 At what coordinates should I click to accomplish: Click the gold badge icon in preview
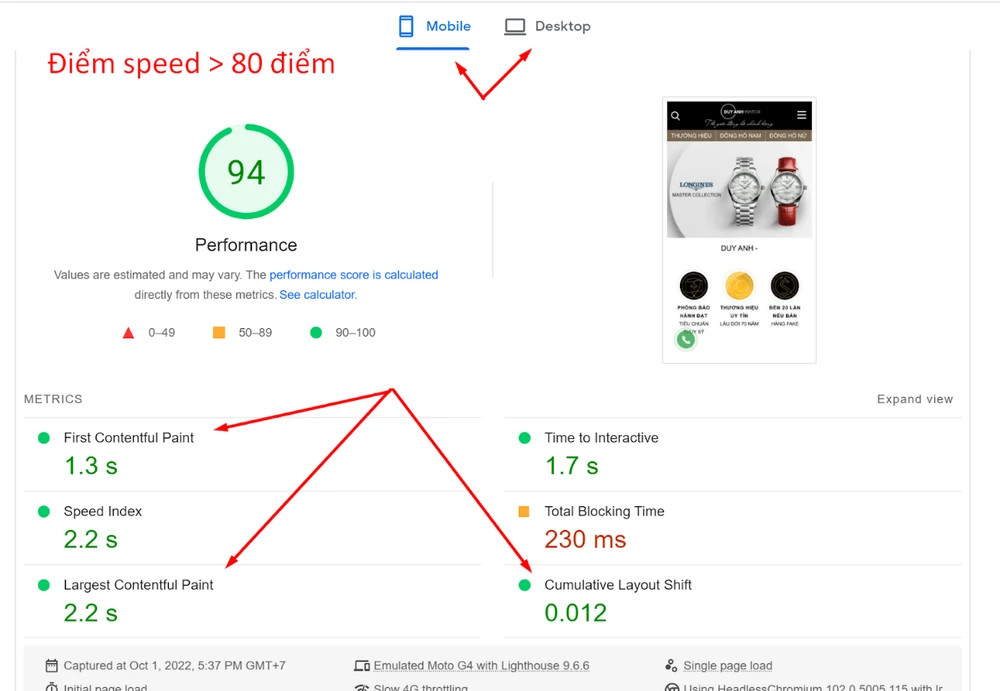tap(739, 285)
